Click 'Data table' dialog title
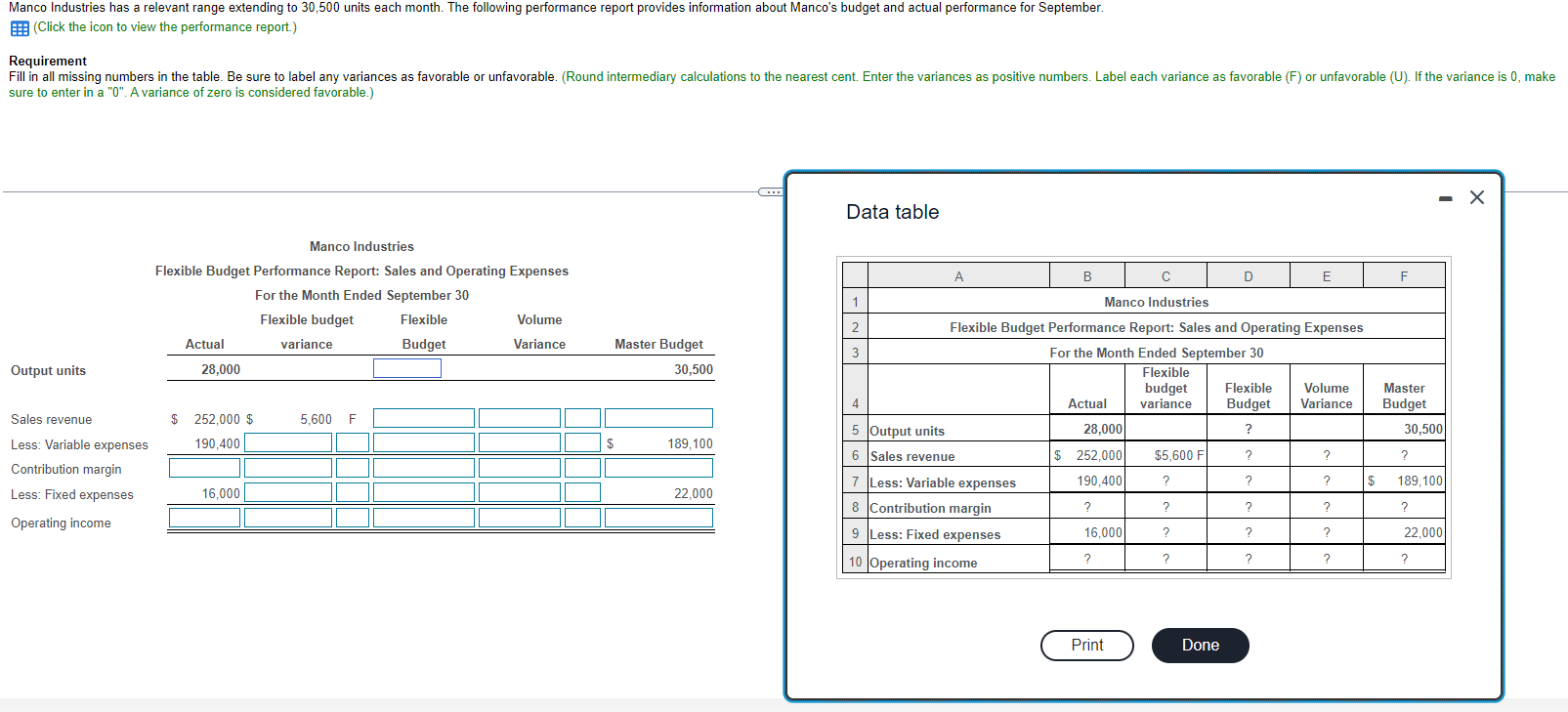 pyautogui.click(x=892, y=212)
